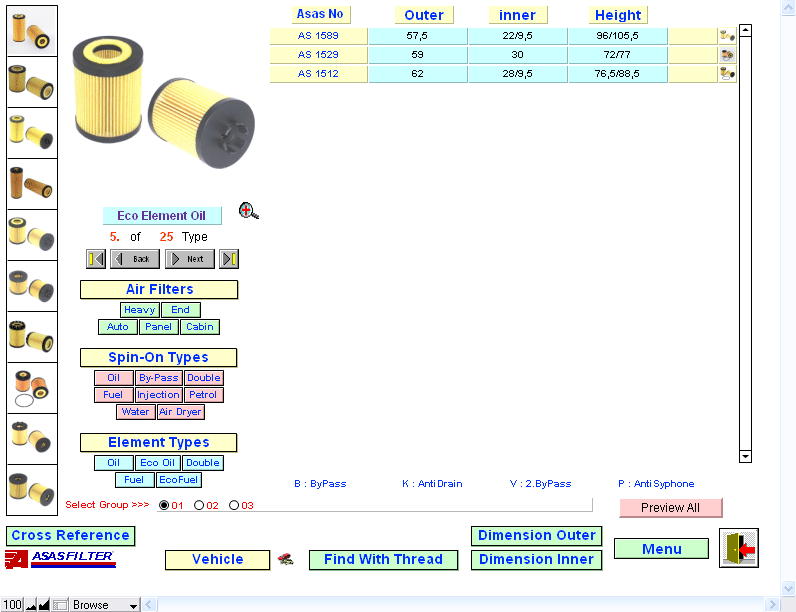
Task: Click the Preview All button
Action: tap(670, 507)
